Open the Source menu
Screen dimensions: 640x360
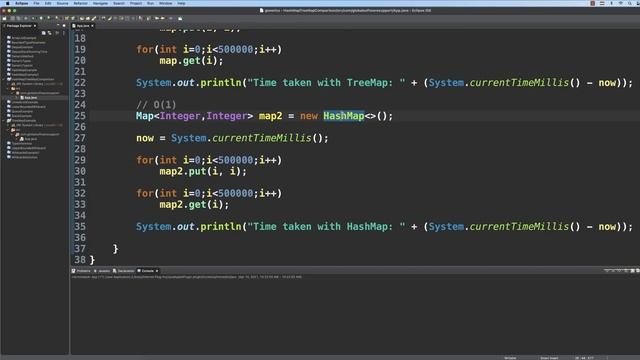[62, 3]
